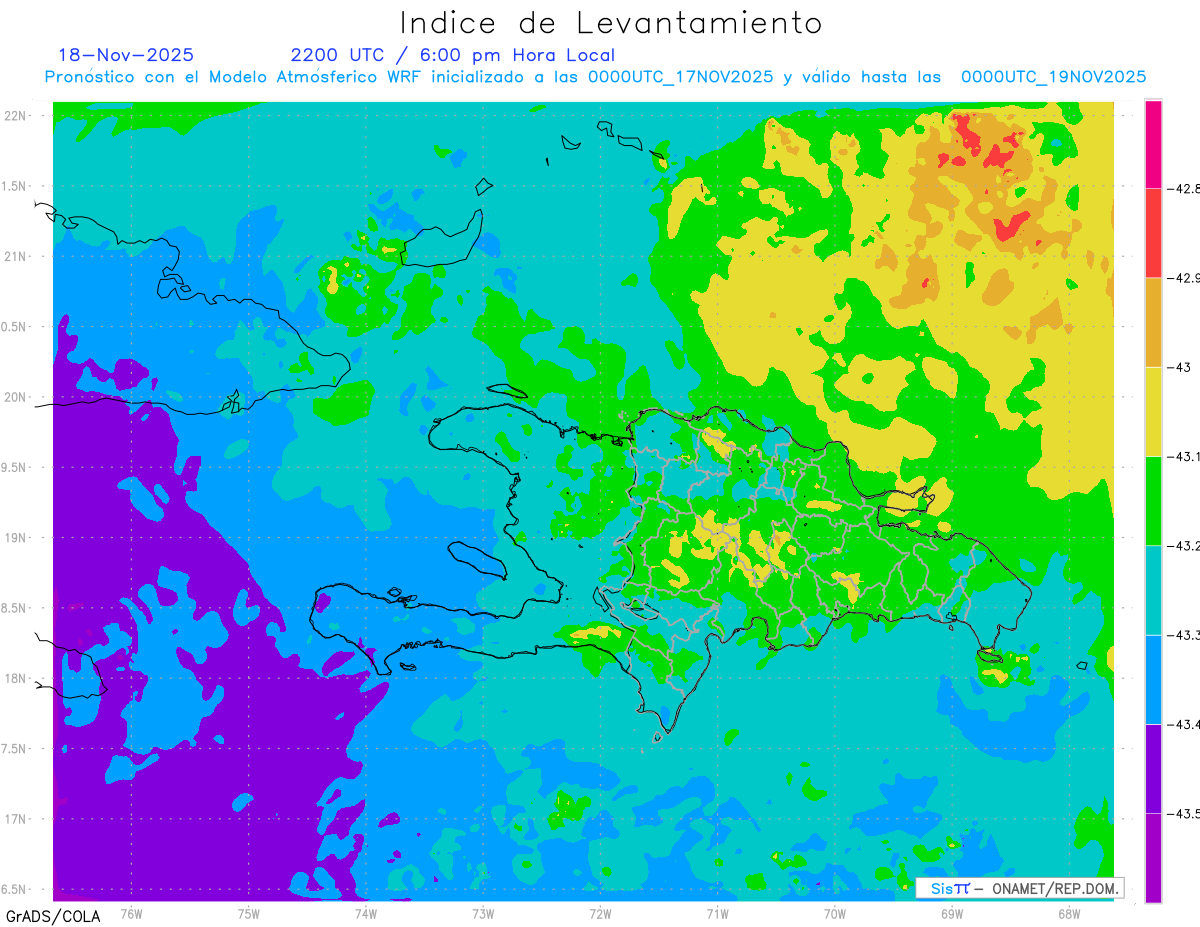
Task: Select the light blue color bar swatch
Action: (1153, 679)
